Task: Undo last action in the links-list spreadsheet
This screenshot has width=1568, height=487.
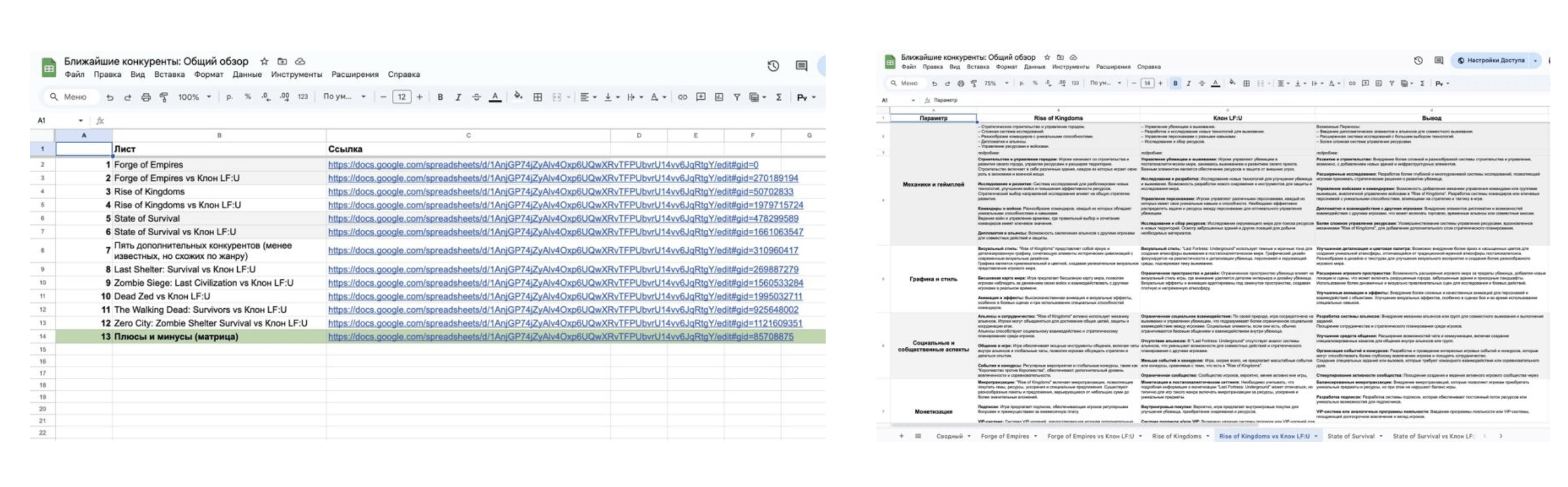Action: point(110,97)
